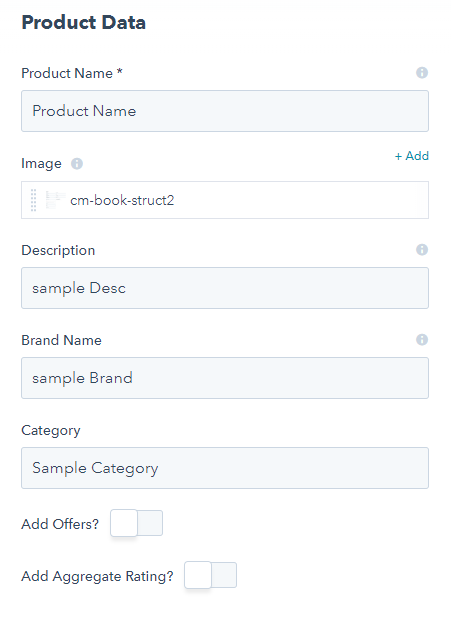Click the Product Data heading
The height and width of the screenshot is (624, 451).
pyautogui.click(x=84, y=22)
